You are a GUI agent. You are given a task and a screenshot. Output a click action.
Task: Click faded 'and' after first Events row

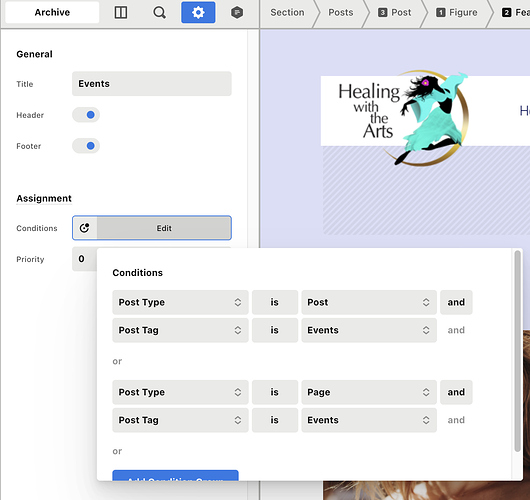coord(456,330)
